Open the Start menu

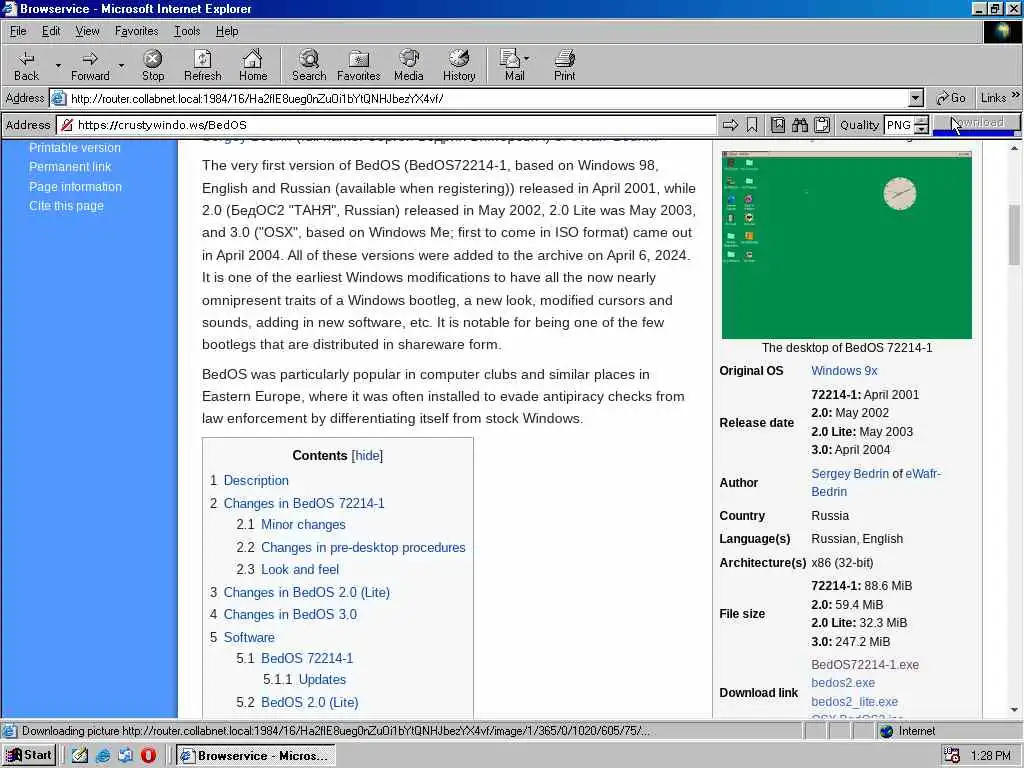tap(29, 756)
